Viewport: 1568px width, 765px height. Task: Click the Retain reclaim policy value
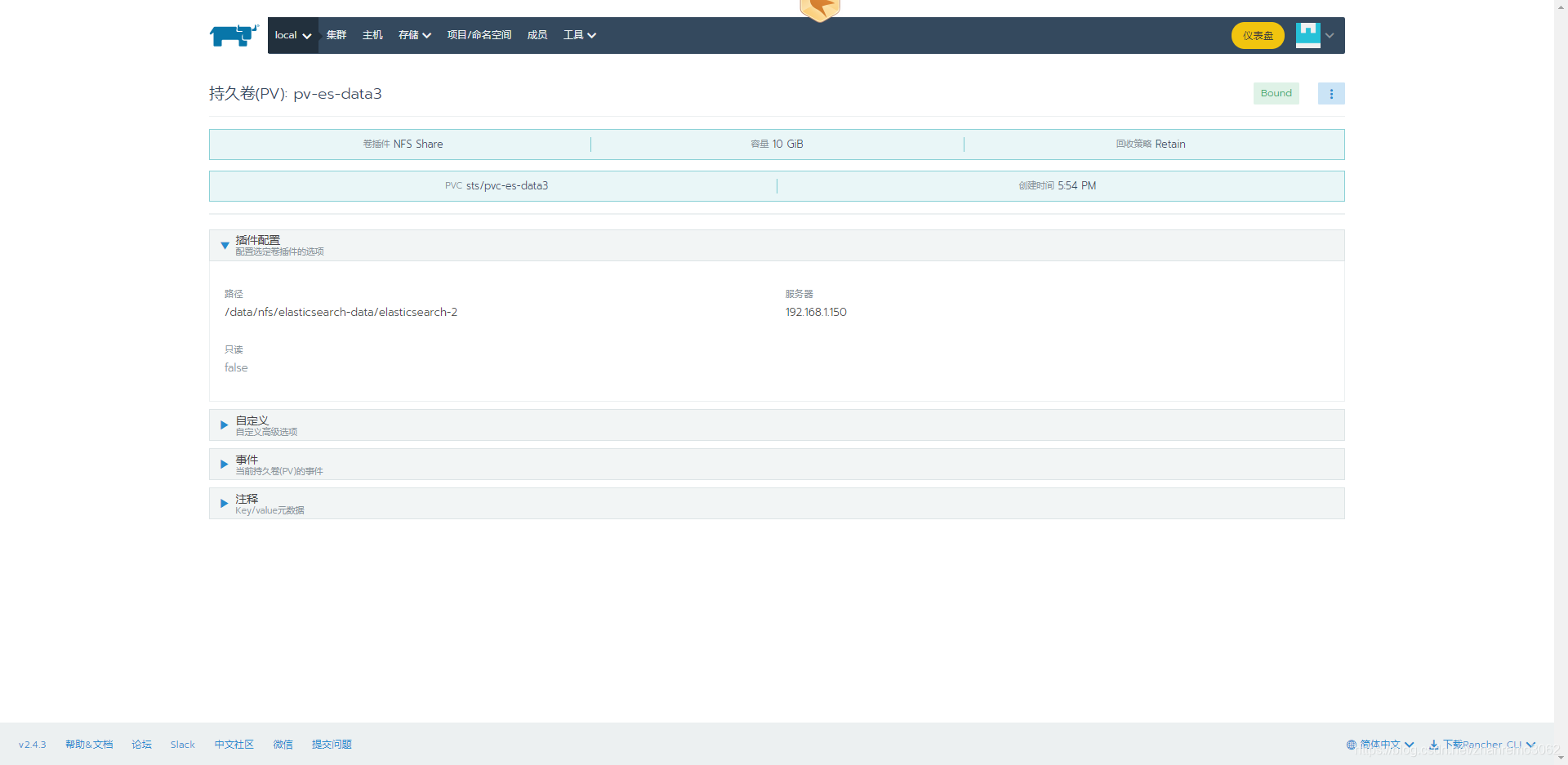point(1170,145)
